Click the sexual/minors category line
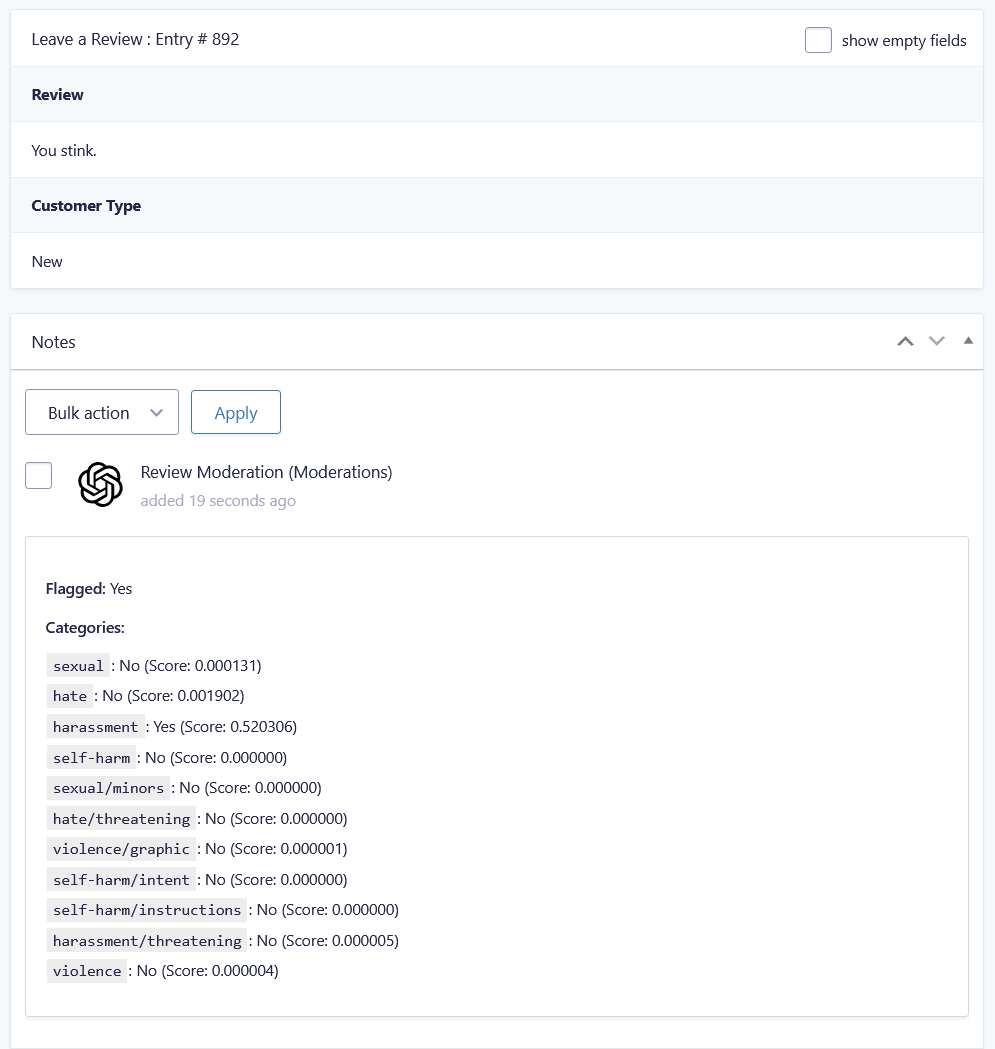This screenshot has width=995, height=1049. (x=184, y=787)
